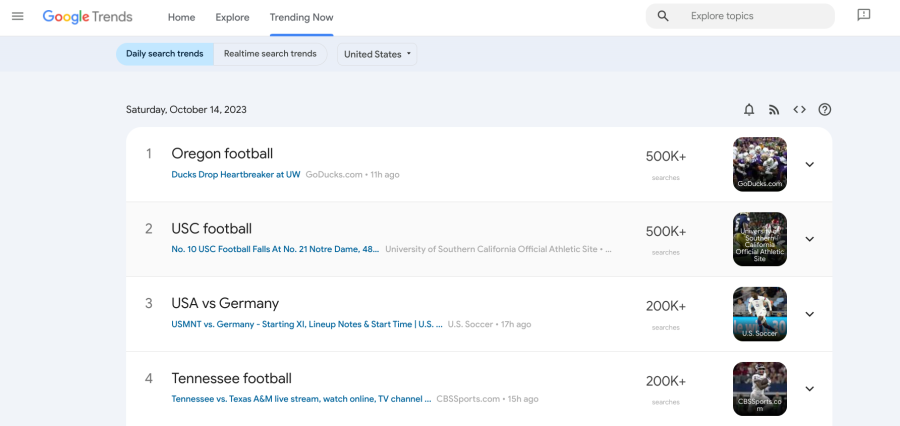Expand the Tennessee football trend row
Screen dimensions: 900x426
coord(809,389)
